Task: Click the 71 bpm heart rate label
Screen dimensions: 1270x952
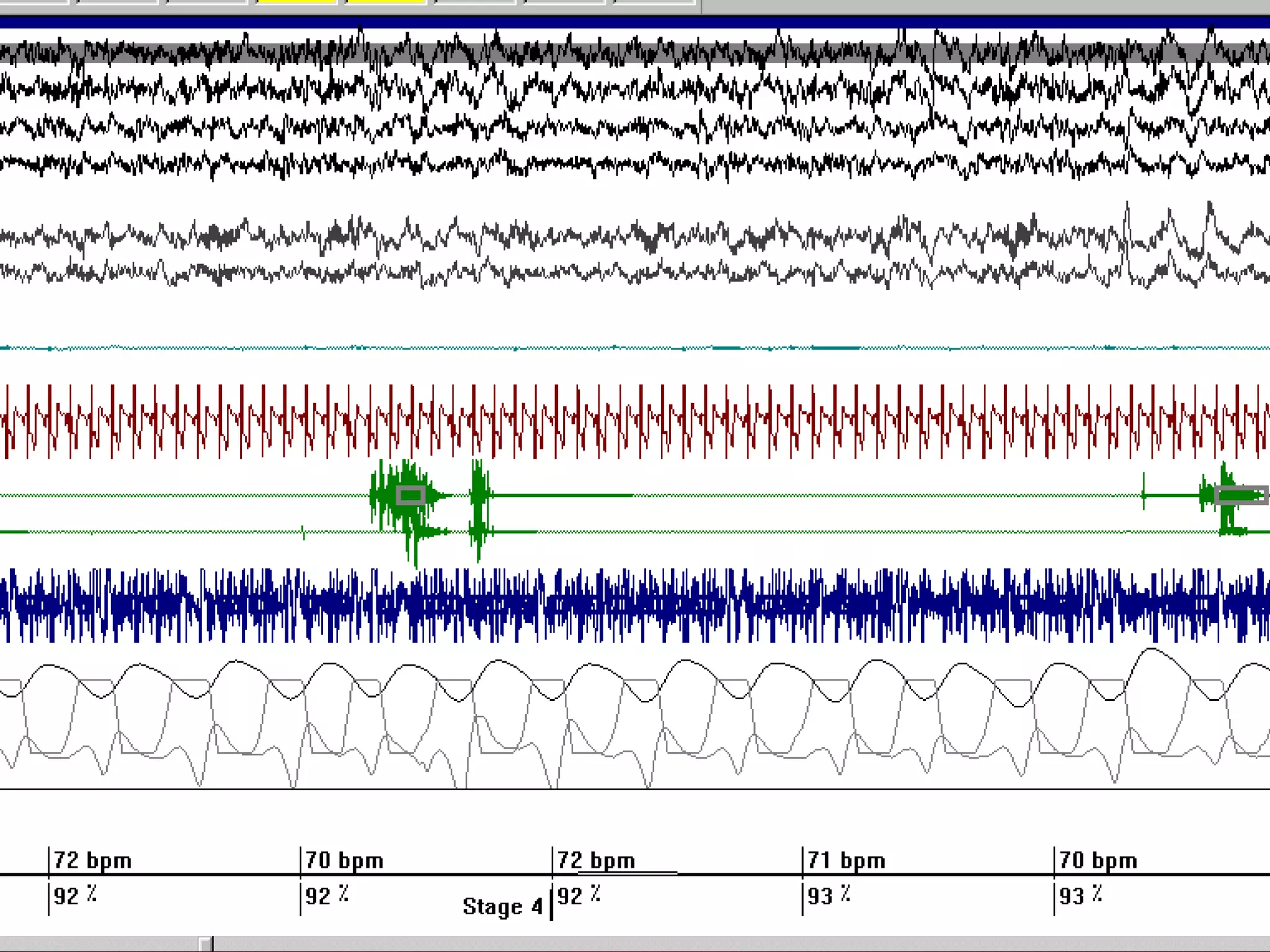Action: click(847, 860)
